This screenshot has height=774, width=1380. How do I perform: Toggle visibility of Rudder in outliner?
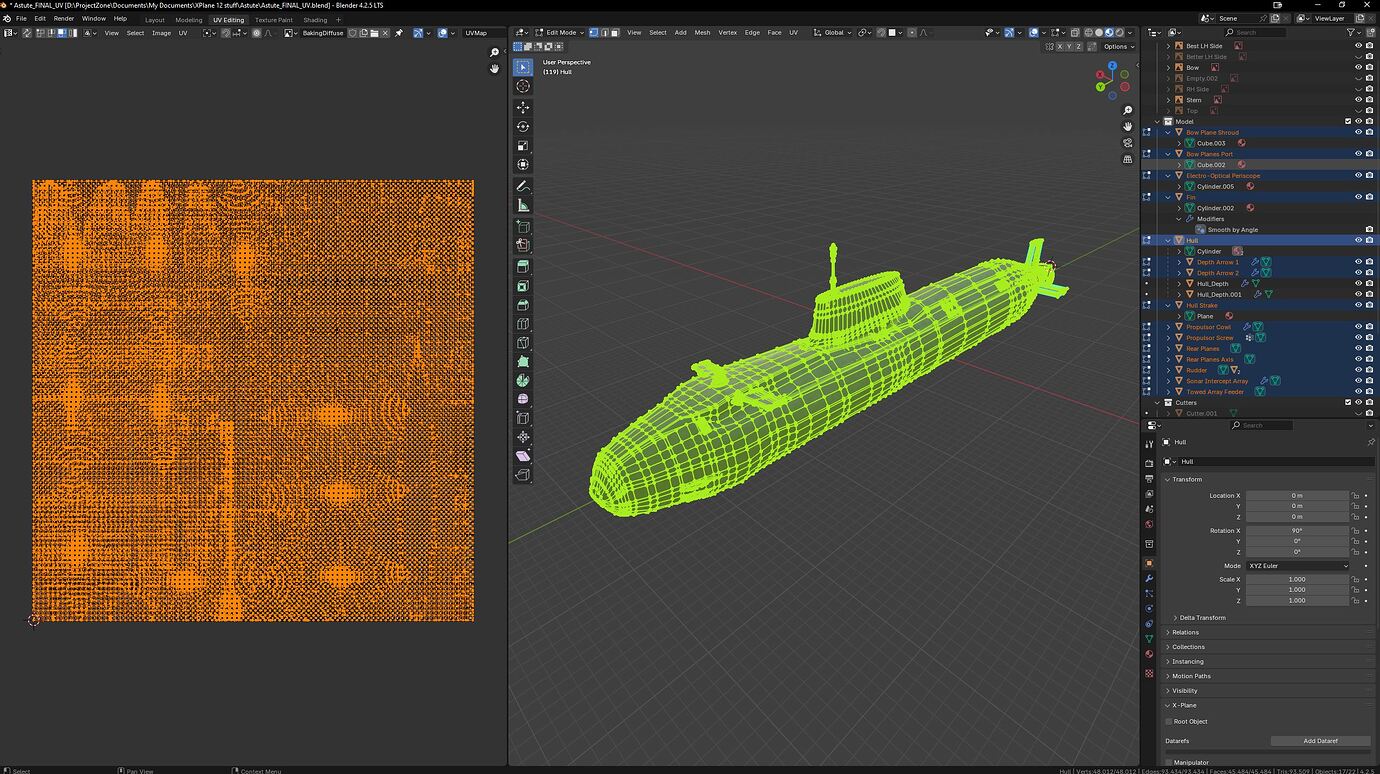pos(1358,370)
